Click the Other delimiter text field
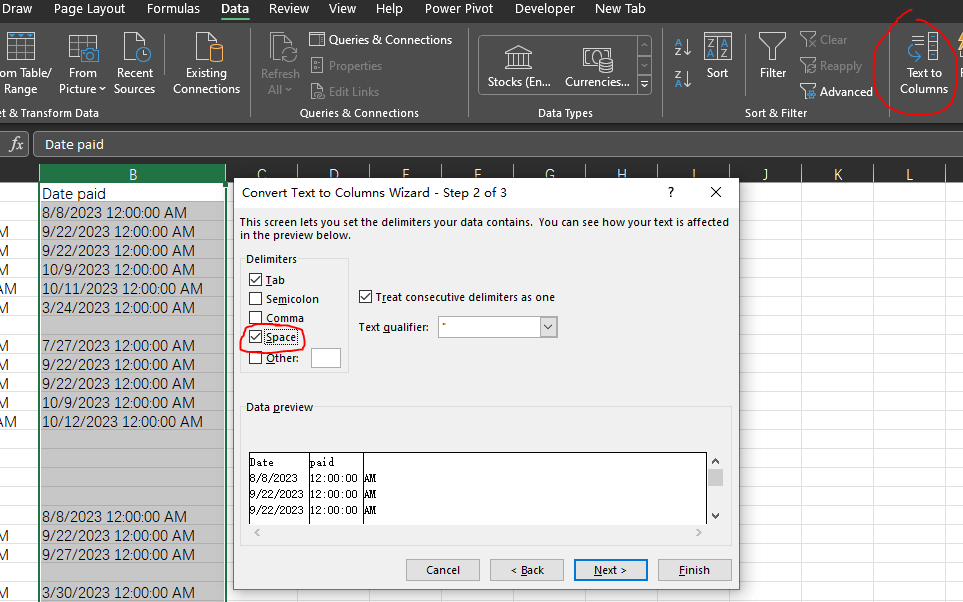This screenshot has height=602, width=963. 326,358
